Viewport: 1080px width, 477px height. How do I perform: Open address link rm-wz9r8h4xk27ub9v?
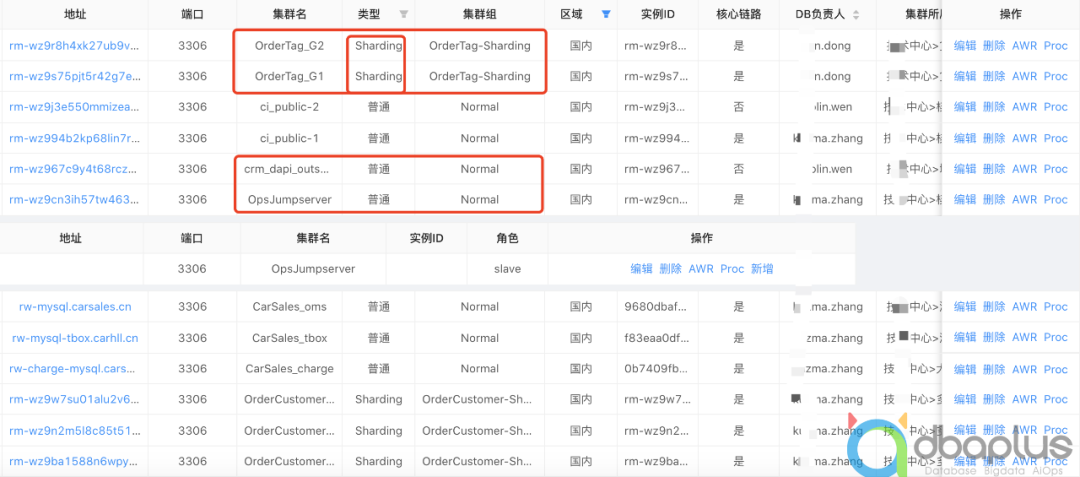click(x=74, y=46)
